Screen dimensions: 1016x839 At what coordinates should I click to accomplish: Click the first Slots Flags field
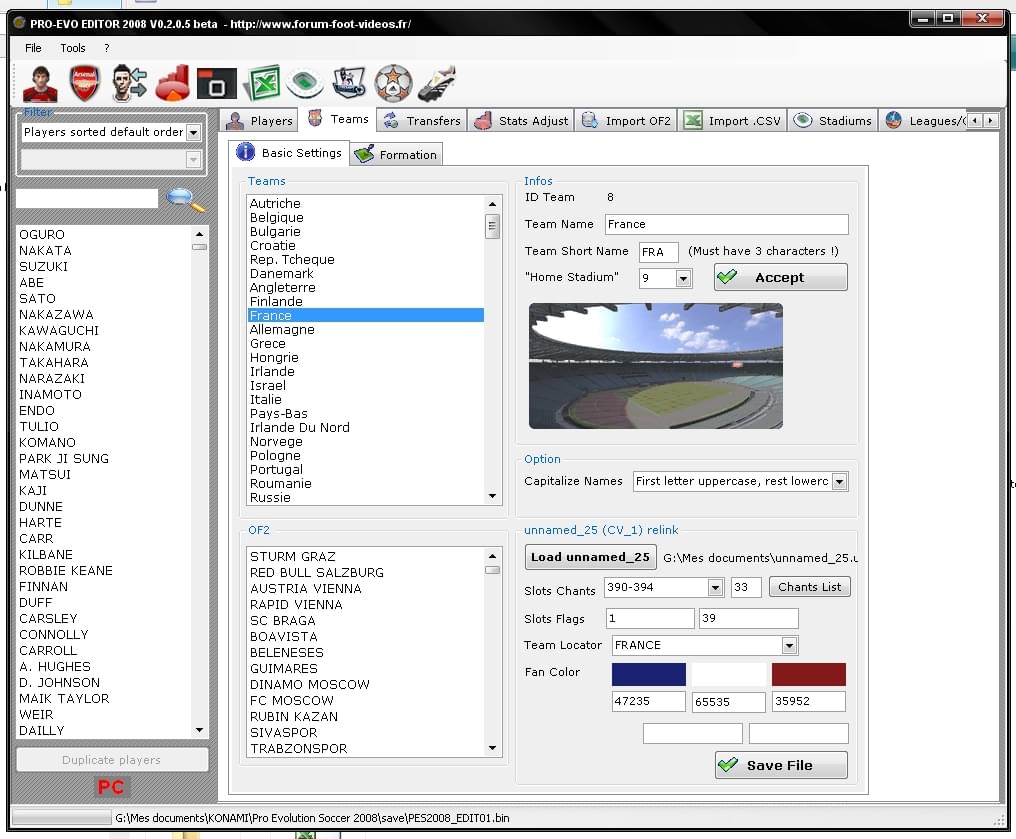coord(650,618)
